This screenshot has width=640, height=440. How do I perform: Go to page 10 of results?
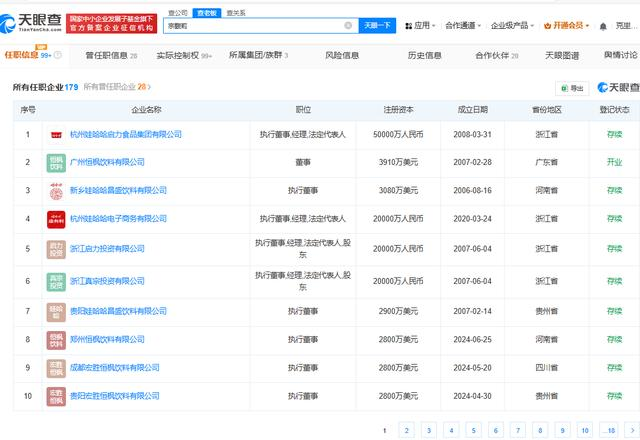585,430
